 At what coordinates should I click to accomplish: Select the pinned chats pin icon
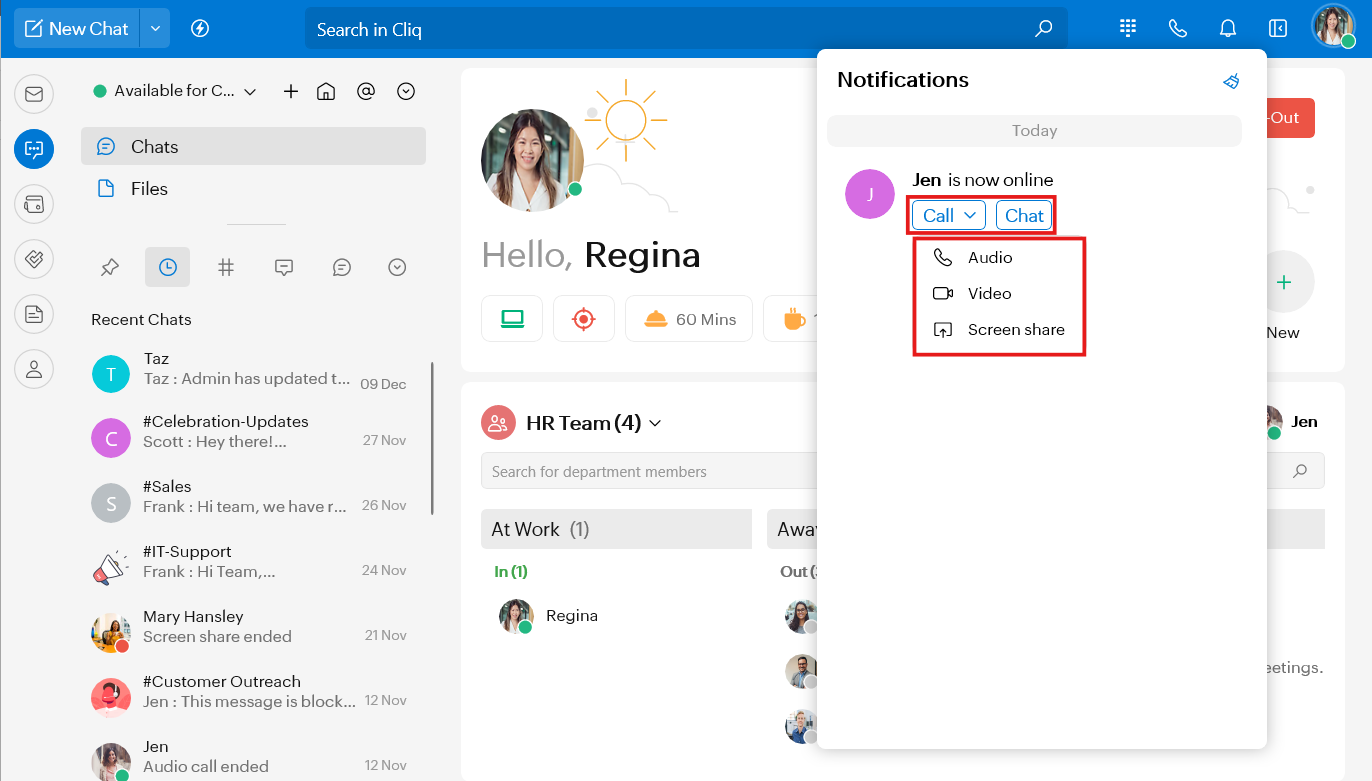click(x=110, y=267)
